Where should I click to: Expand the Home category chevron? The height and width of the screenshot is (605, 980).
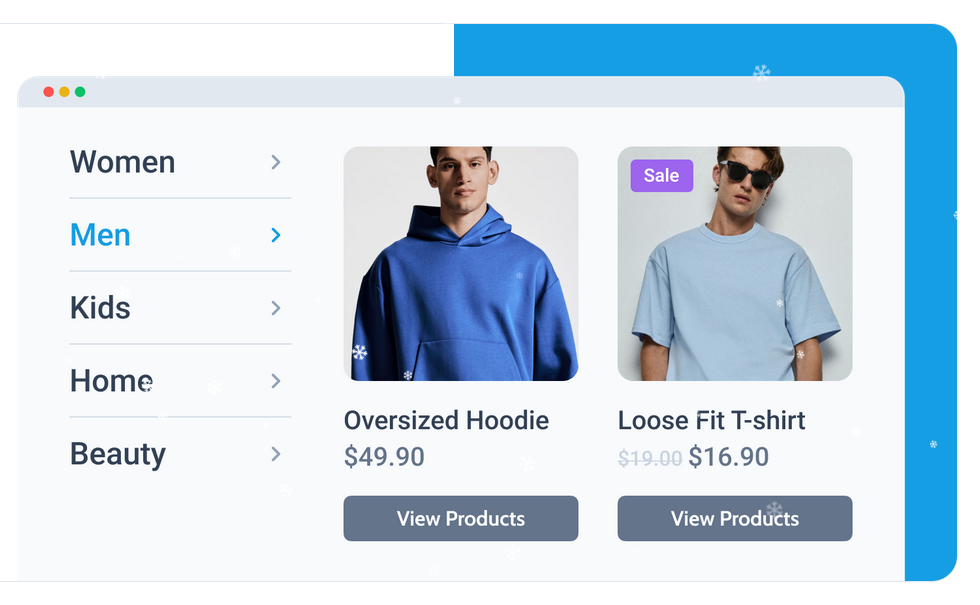click(x=276, y=381)
